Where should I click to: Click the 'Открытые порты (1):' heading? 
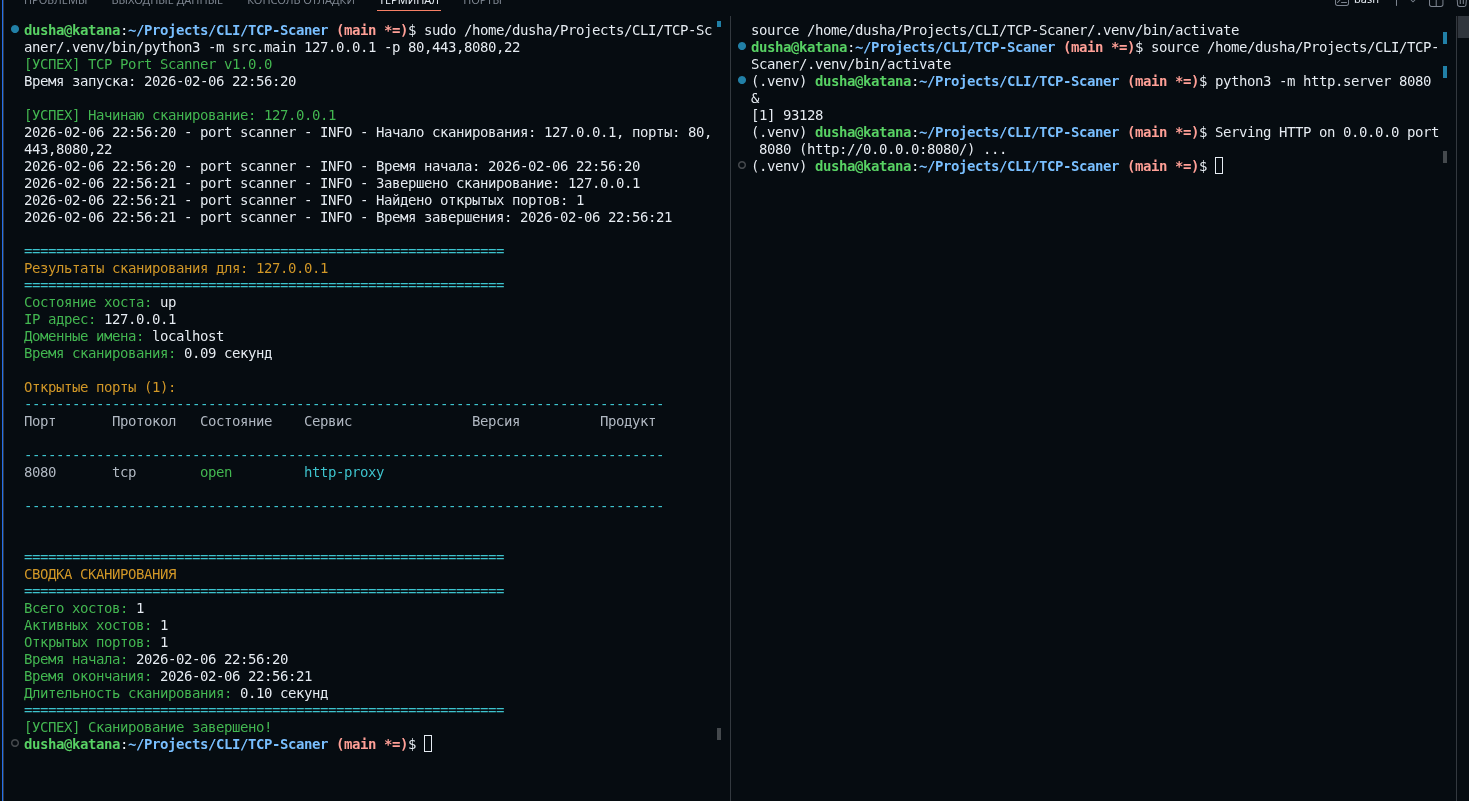pyautogui.click(x=100, y=387)
